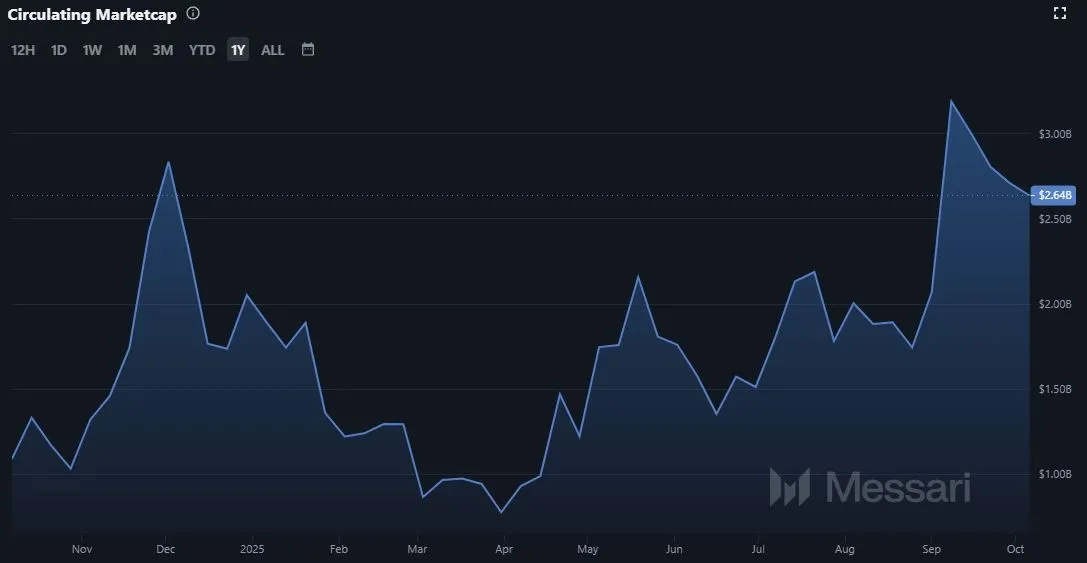Click the early December peak data point
1087x563 pixels.
click(x=168, y=162)
